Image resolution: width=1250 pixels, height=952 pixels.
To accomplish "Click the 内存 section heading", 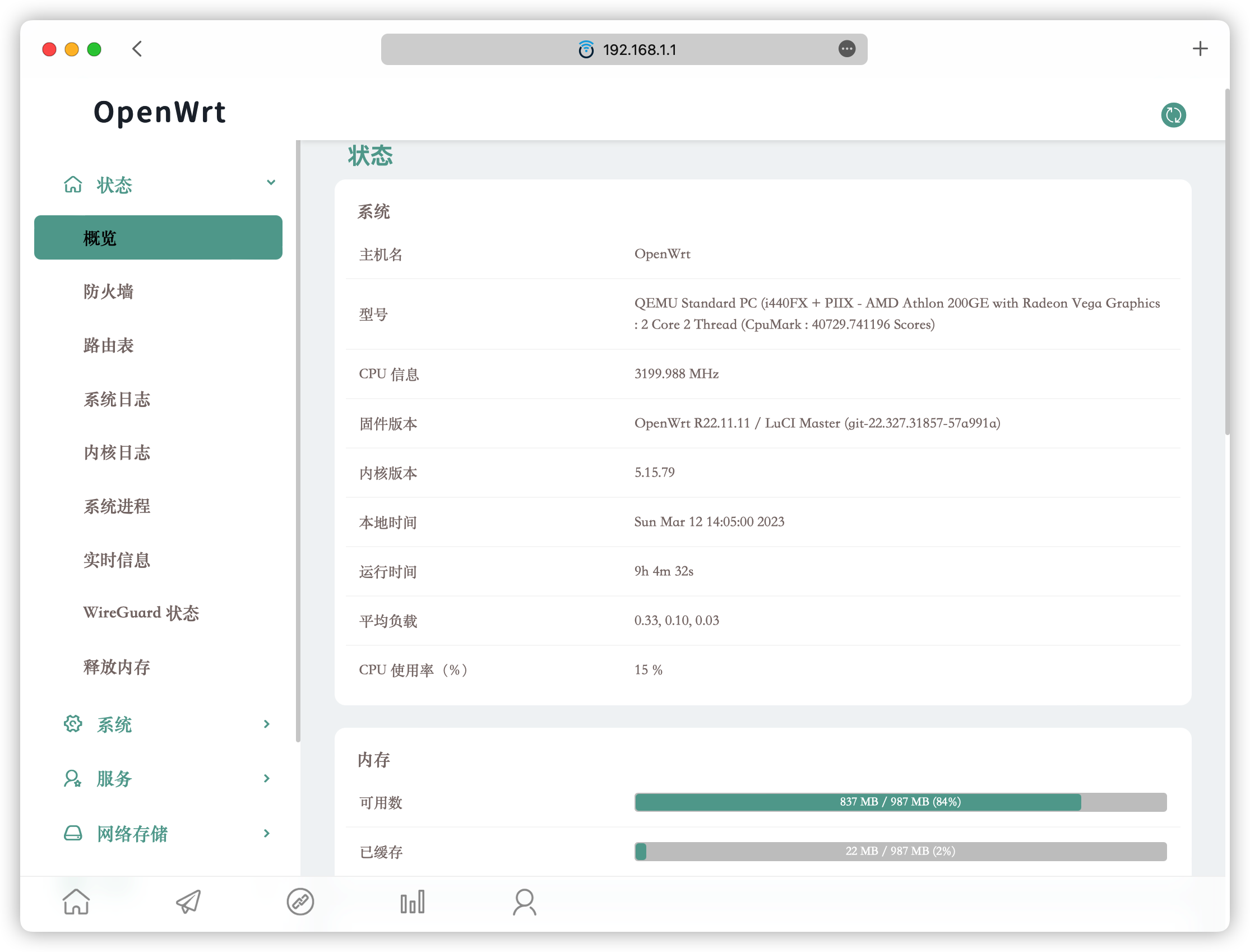I will click(x=373, y=759).
